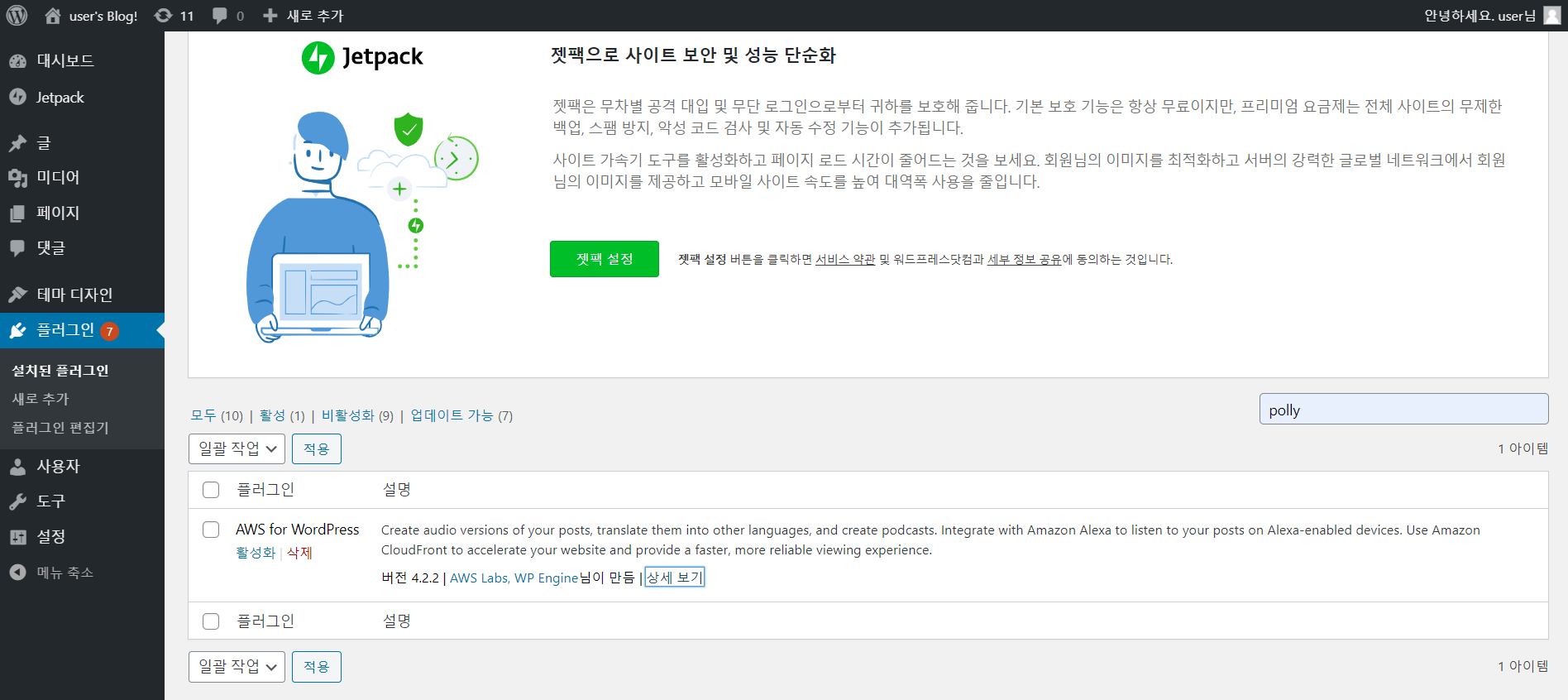Open the comments bubble in admin bar

coord(227,16)
